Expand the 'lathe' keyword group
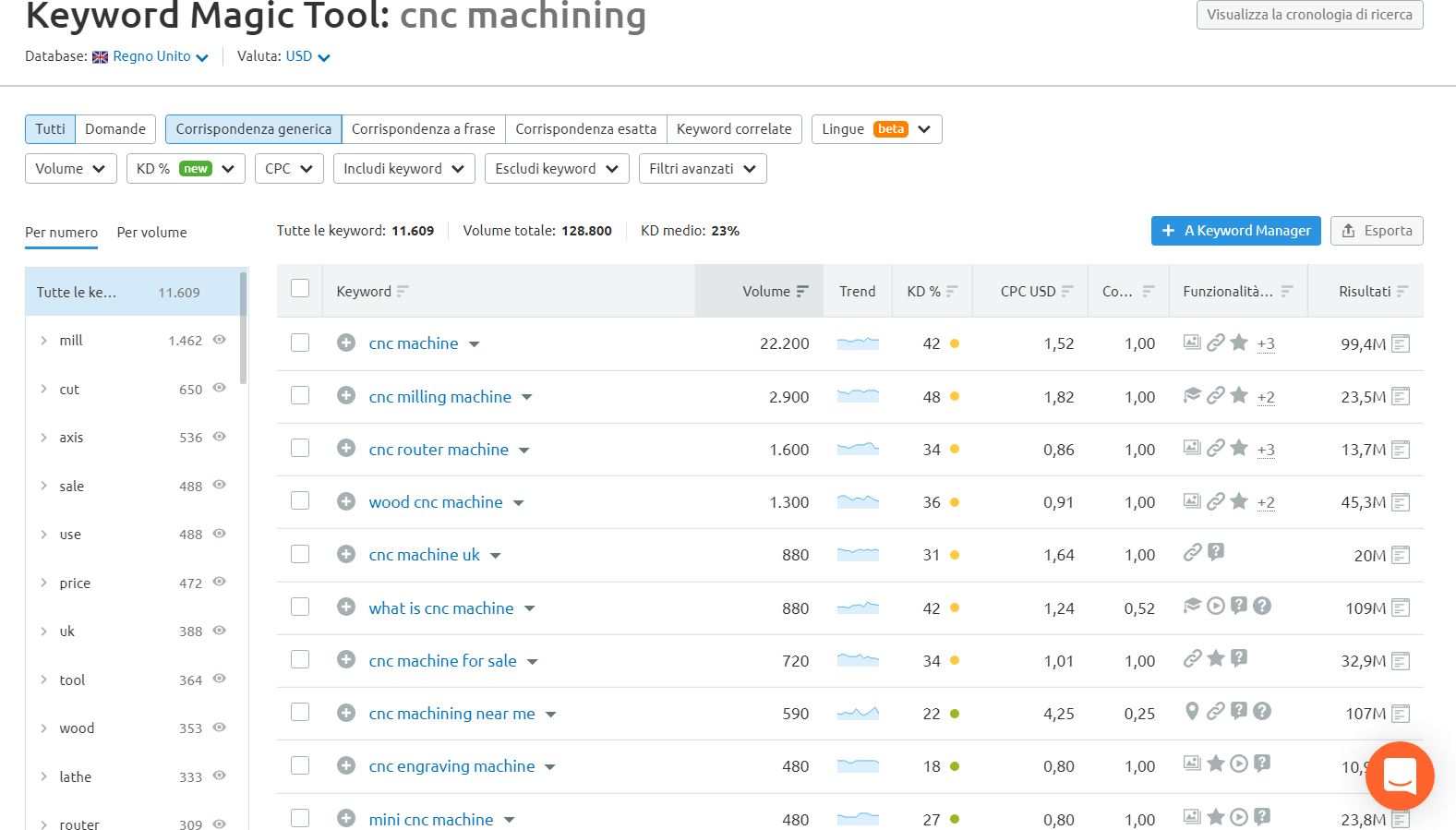The image size is (1456, 830). pyautogui.click(x=43, y=776)
